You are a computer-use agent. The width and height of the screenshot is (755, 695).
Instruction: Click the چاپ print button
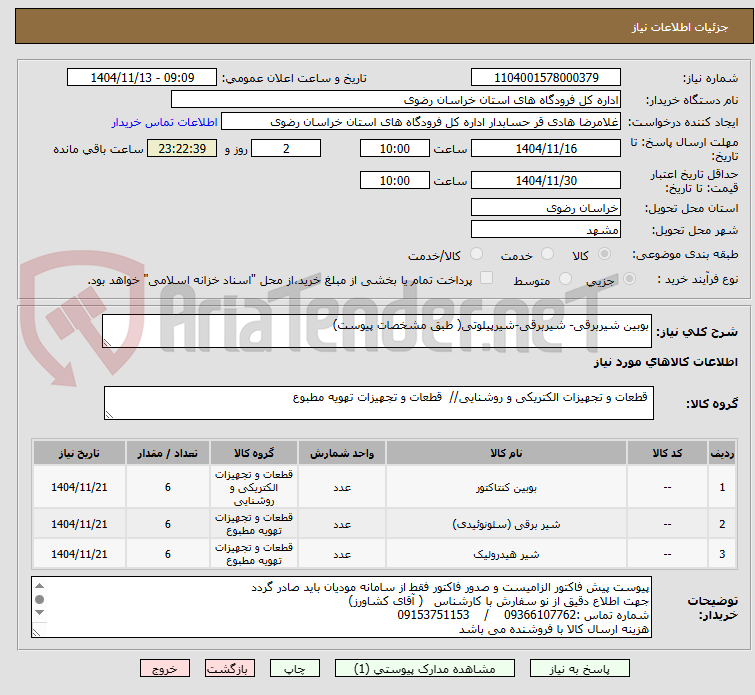(x=295, y=669)
